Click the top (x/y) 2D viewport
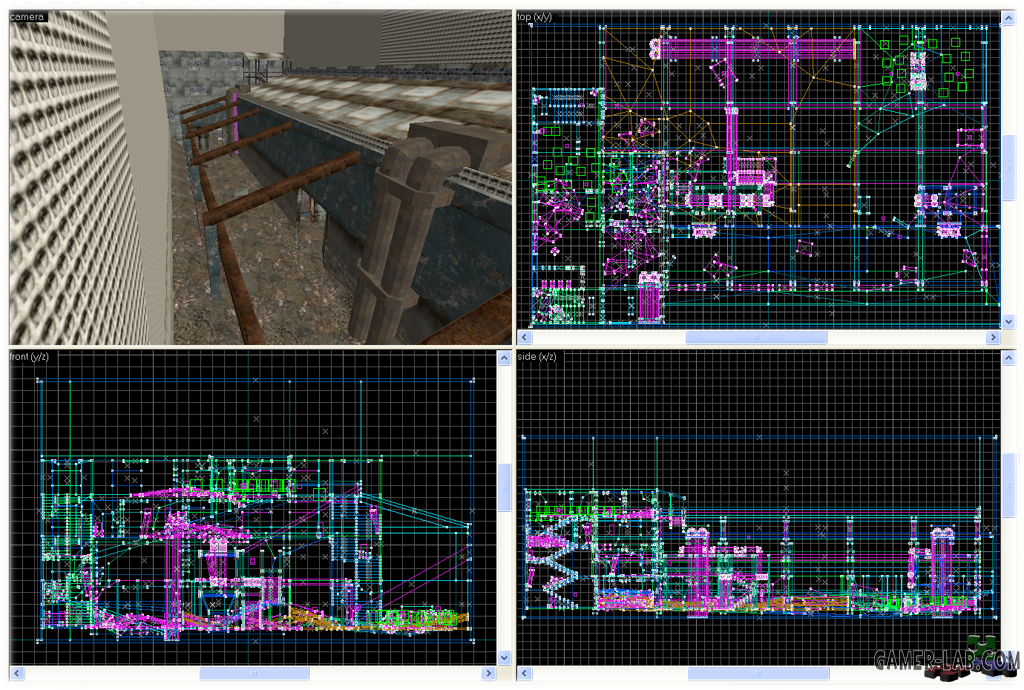 [x=758, y=170]
